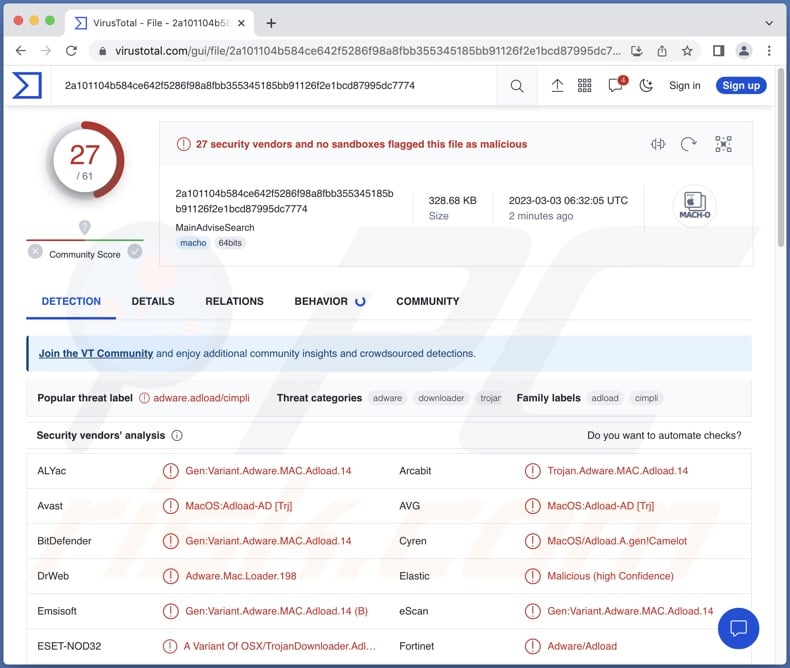This screenshot has height=668, width=790.
Task: Click the Sign in link
Action: [x=685, y=86]
